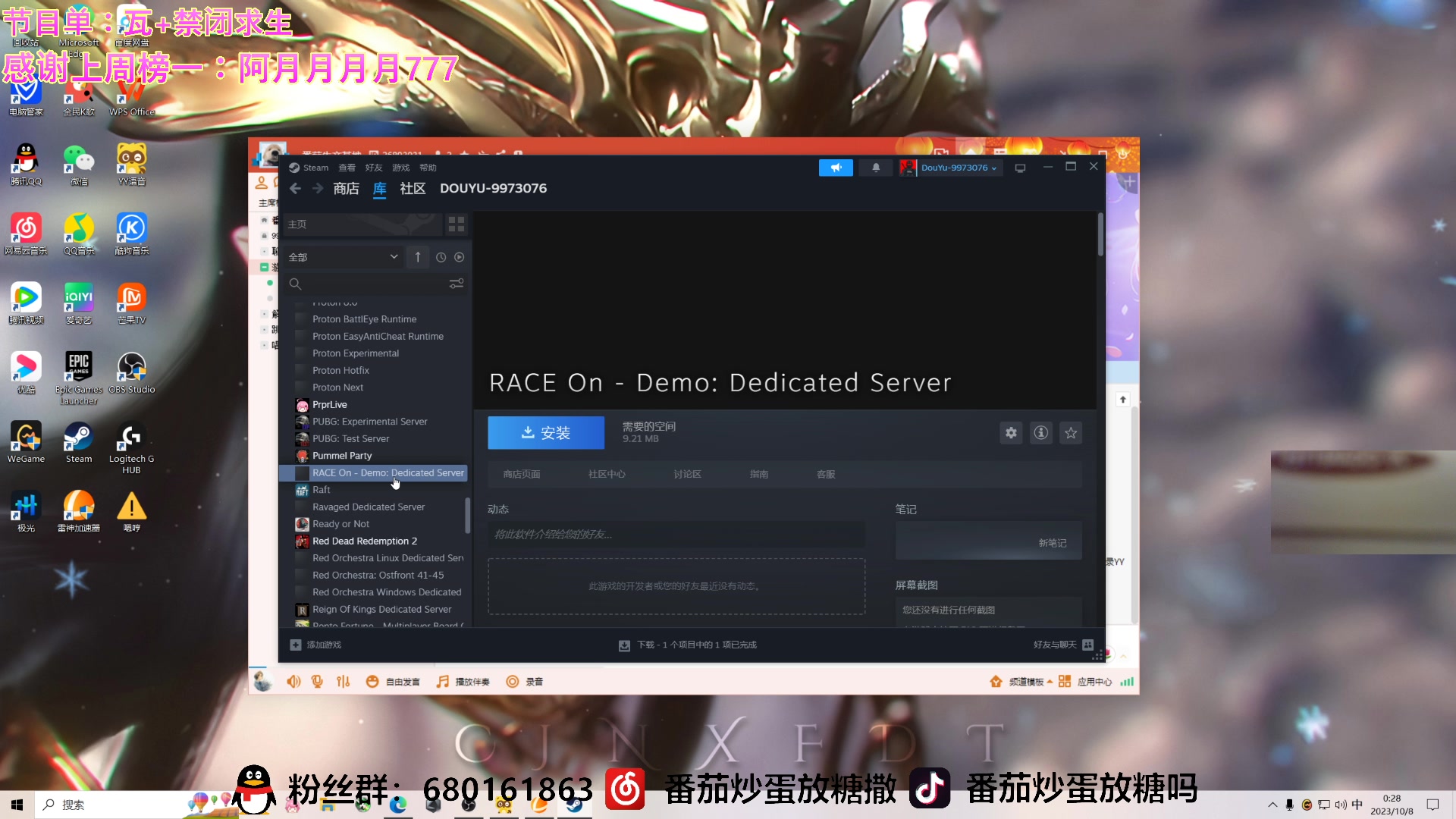Select the 社区中心 tab for RACE On
The width and height of the screenshot is (1456, 819).
pyautogui.click(x=606, y=474)
